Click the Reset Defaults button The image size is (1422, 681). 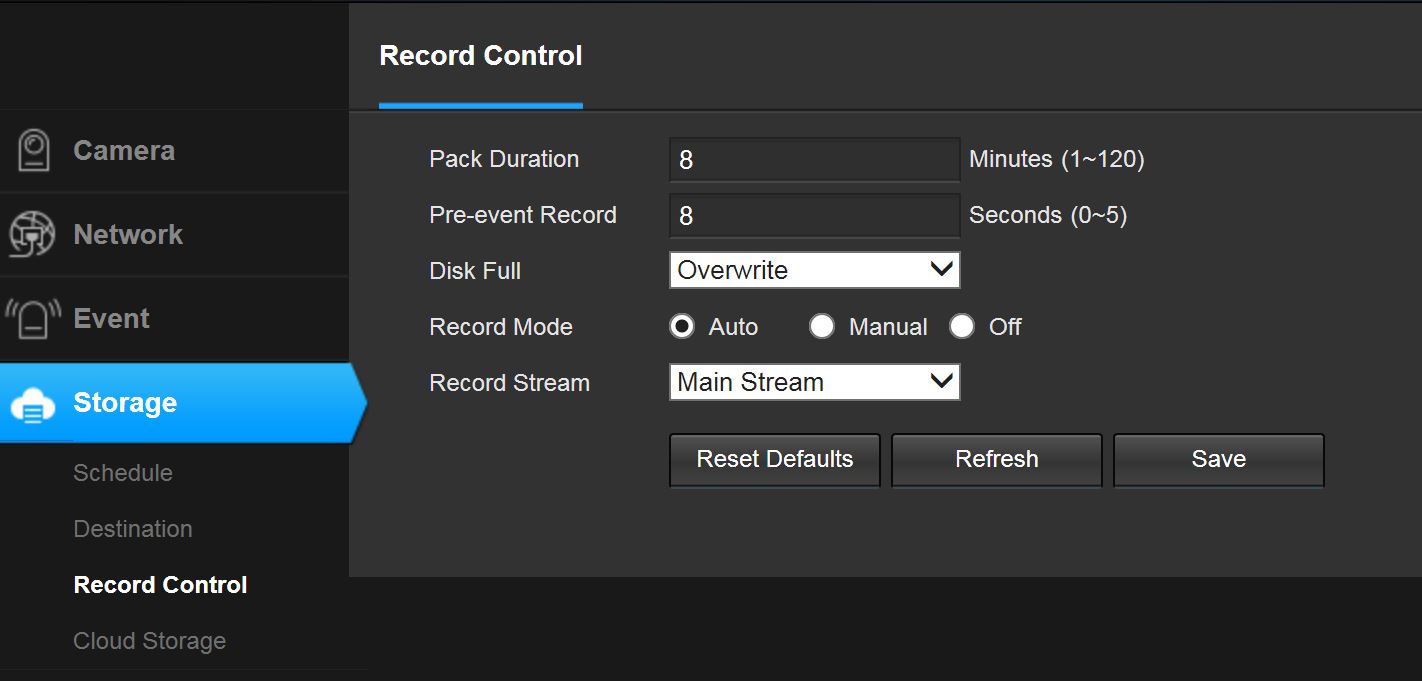tap(775, 459)
